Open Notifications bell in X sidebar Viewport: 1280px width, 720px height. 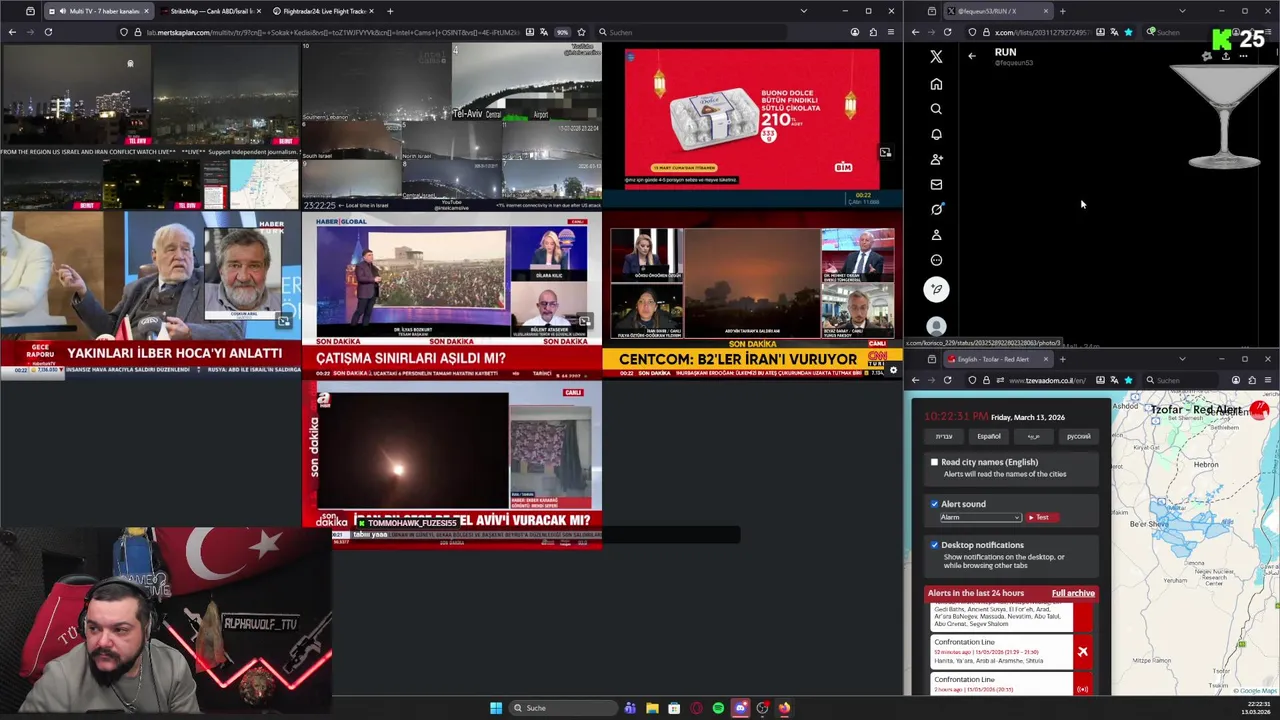[936, 134]
